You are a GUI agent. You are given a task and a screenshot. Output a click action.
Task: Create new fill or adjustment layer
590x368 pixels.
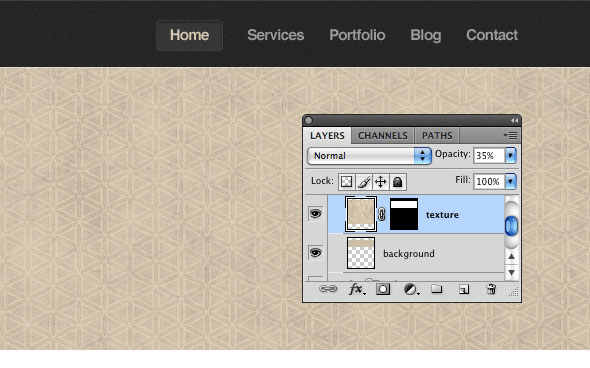tap(411, 289)
